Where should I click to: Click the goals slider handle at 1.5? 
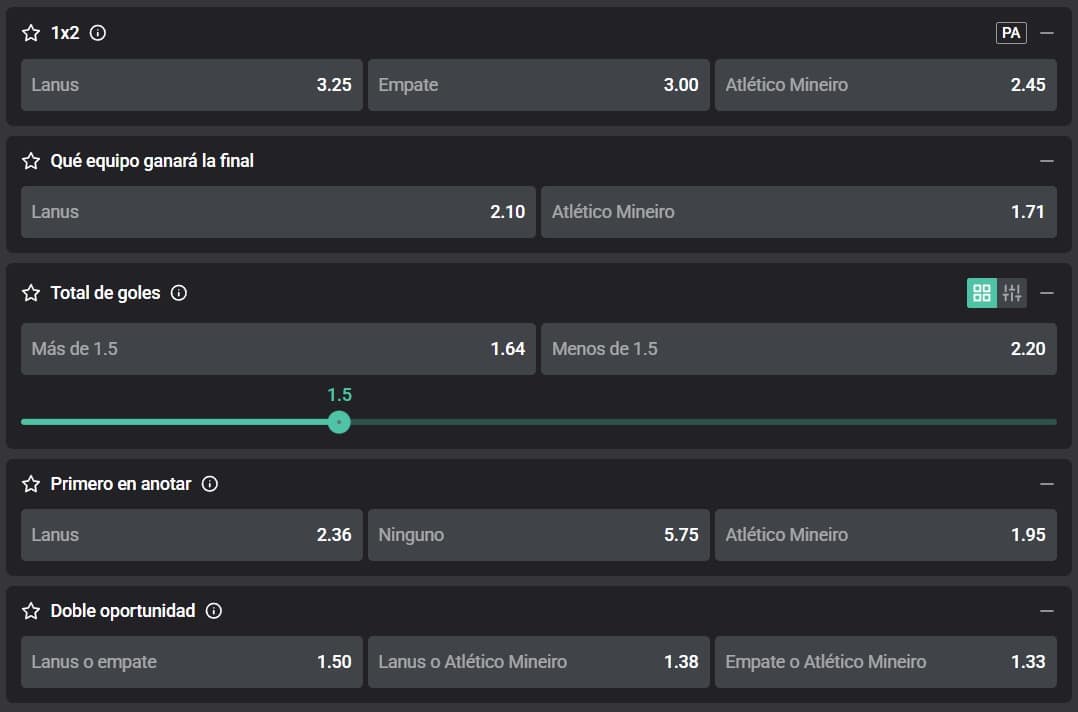pos(339,422)
